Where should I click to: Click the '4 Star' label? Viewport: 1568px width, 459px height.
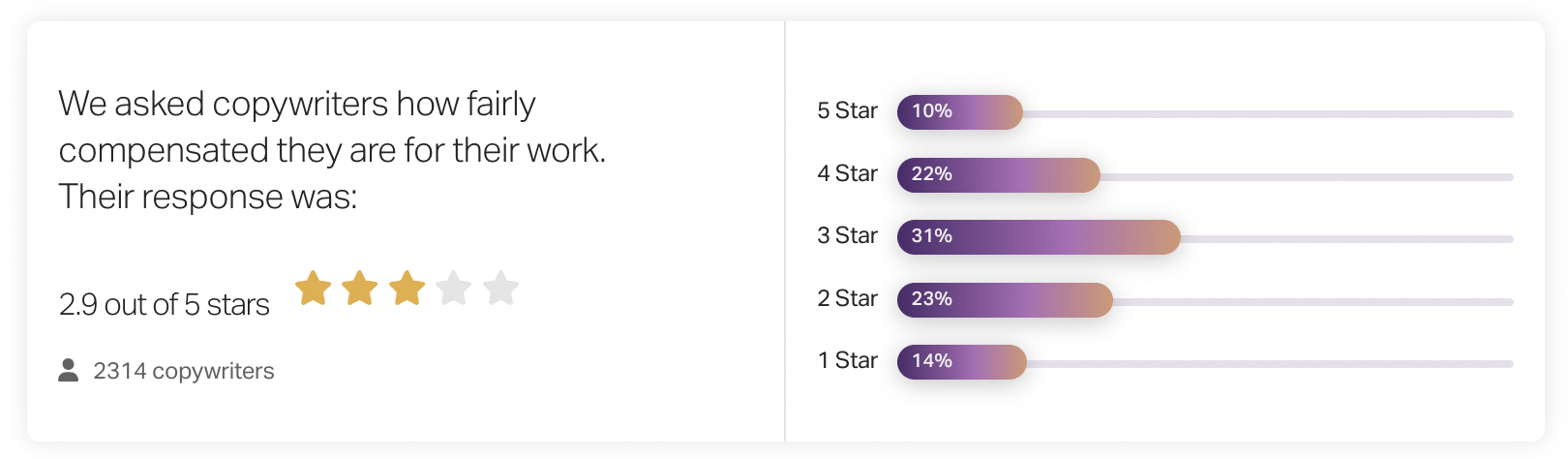click(x=847, y=173)
